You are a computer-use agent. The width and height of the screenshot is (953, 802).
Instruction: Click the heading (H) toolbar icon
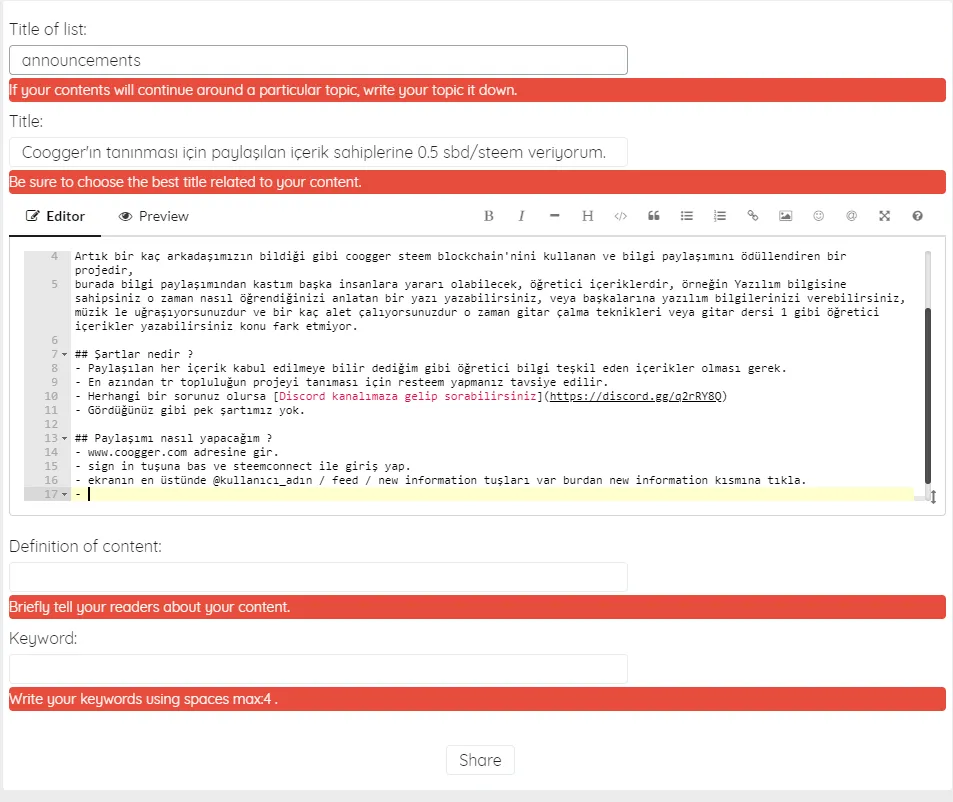[587, 216]
